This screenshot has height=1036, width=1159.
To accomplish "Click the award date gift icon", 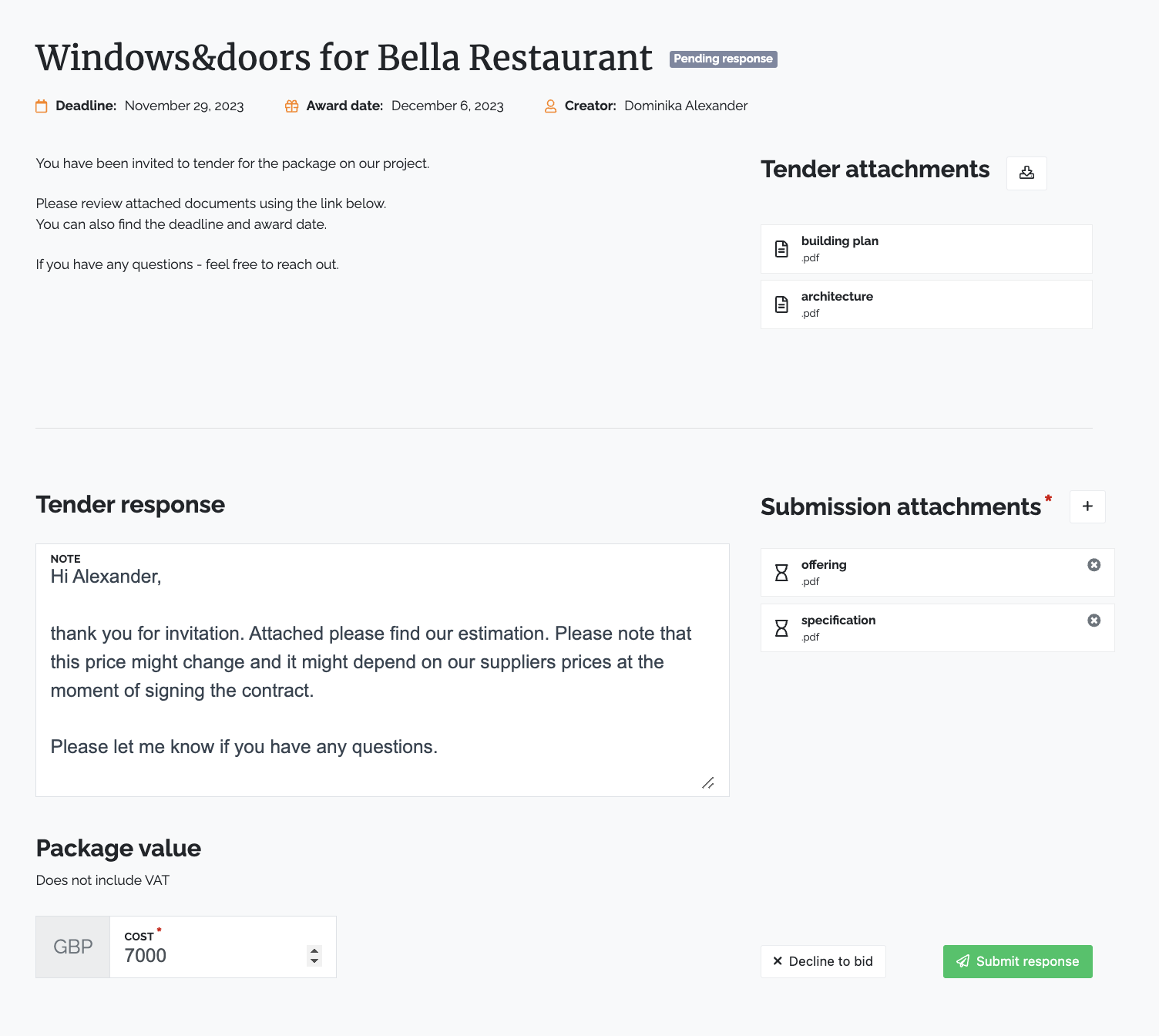I will click(x=291, y=106).
